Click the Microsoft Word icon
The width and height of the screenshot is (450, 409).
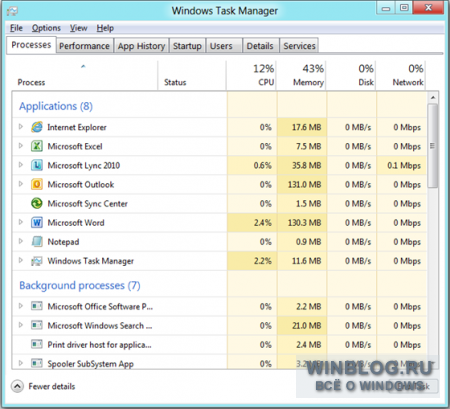tap(37, 222)
